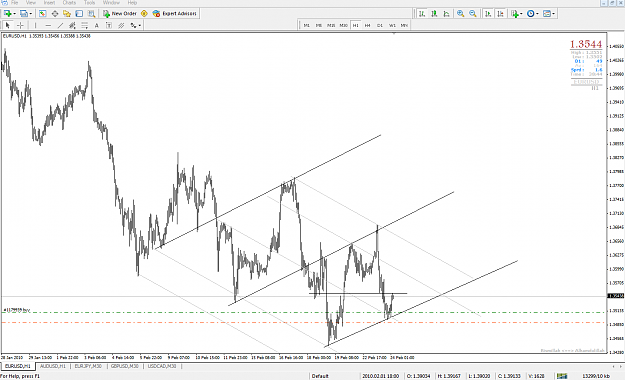
Task: Click the New Order button
Action: point(120,14)
